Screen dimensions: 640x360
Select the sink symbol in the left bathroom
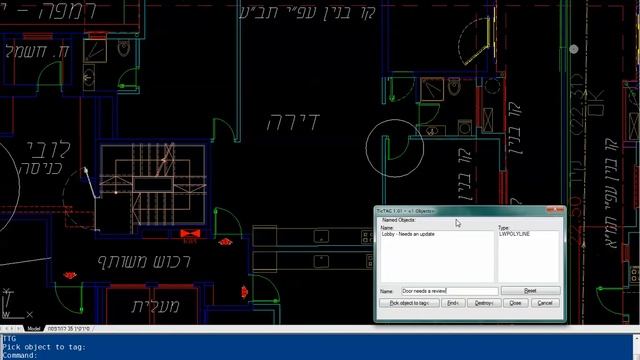[89, 77]
